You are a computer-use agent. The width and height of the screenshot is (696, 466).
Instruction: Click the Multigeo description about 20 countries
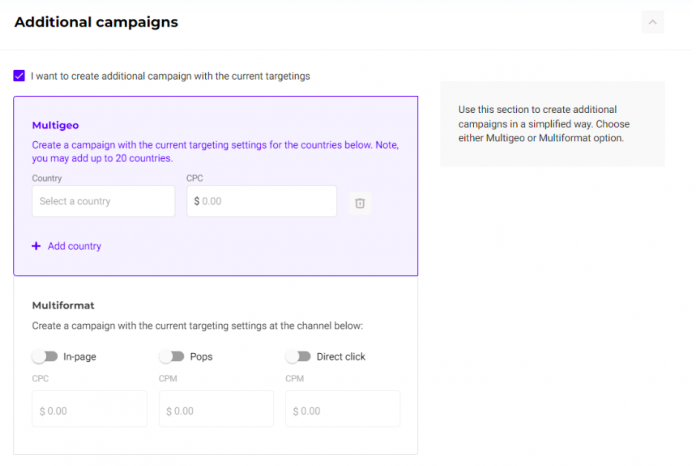[x=215, y=151]
